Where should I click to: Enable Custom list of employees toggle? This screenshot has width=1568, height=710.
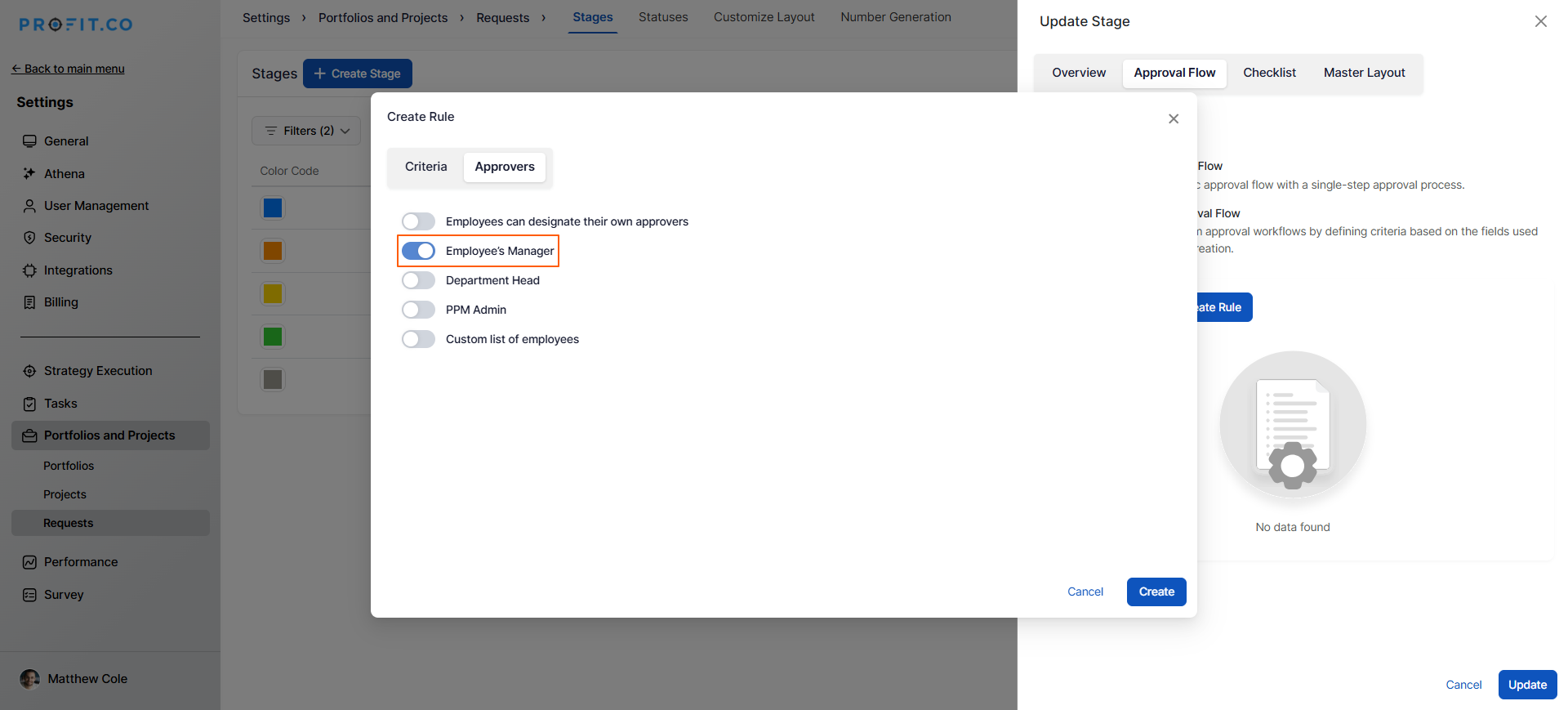click(x=418, y=339)
